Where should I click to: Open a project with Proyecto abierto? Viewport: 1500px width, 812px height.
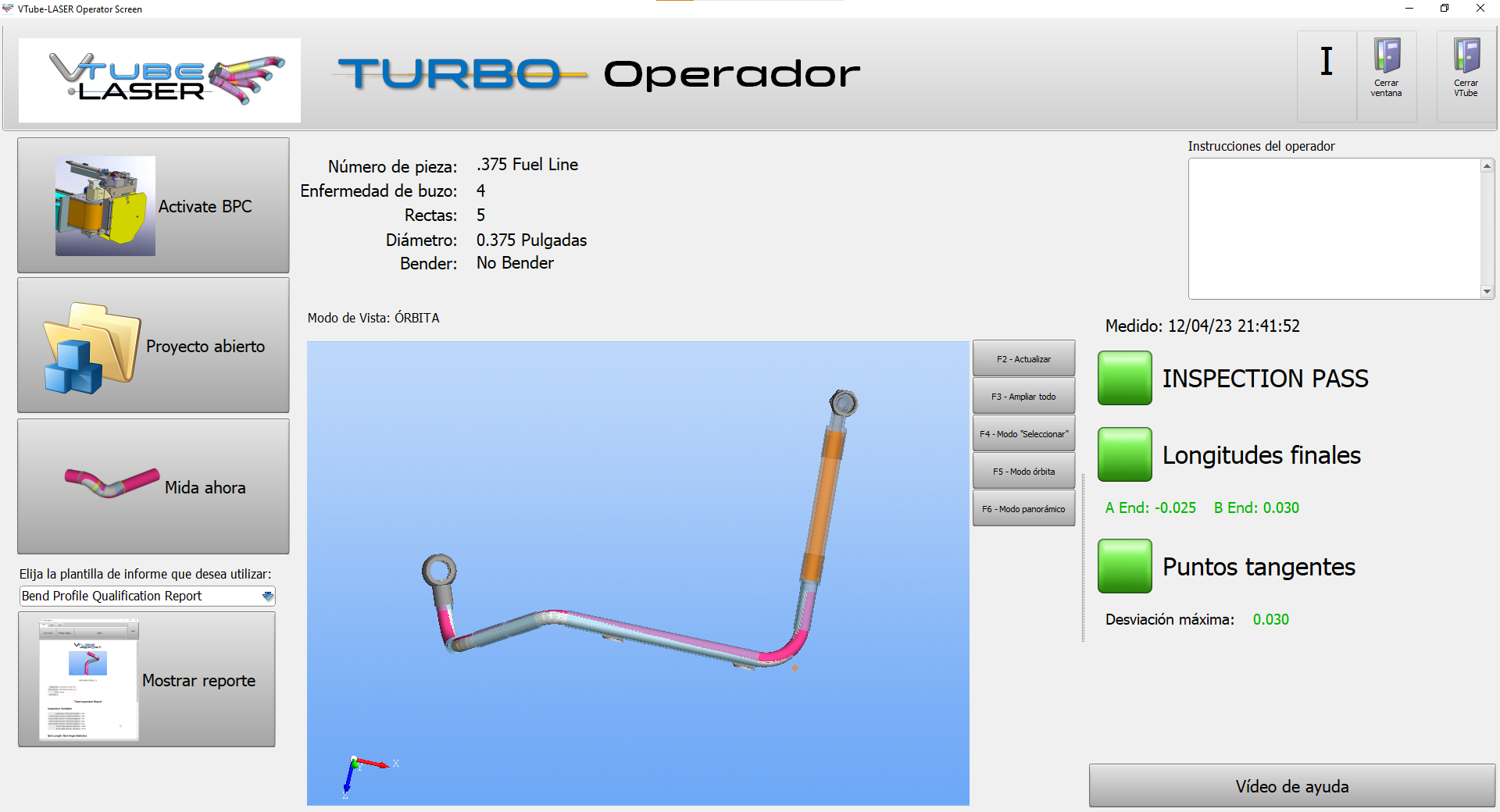pos(153,345)
